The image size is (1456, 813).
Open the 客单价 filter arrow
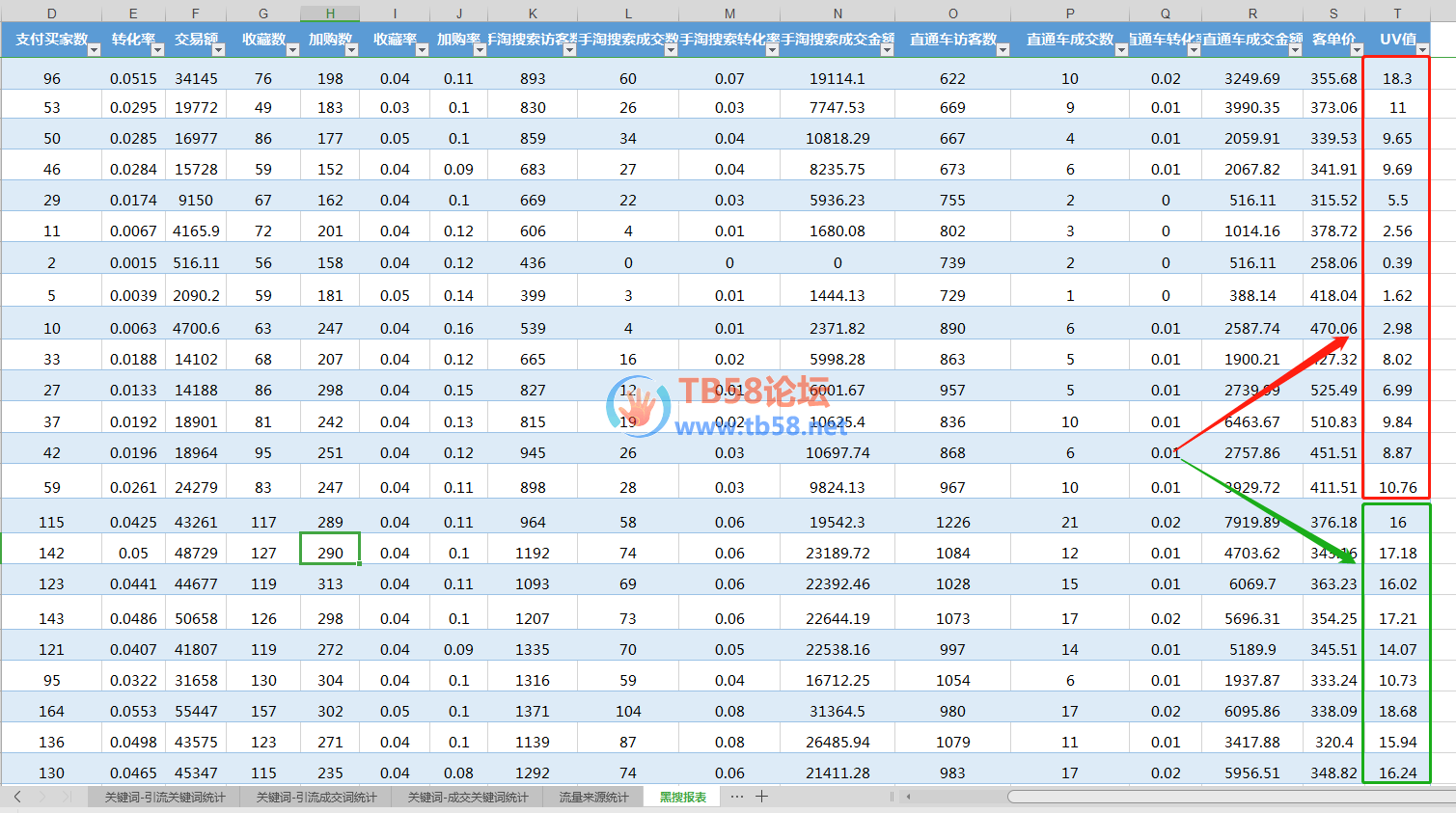(1357, 49)
